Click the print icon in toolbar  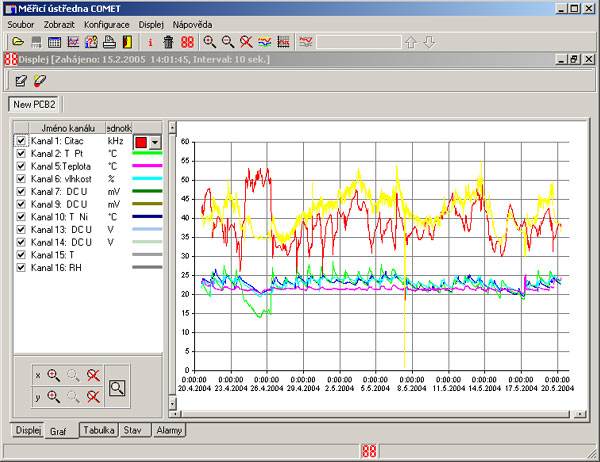pyautogui.click(x=109, y=42)
